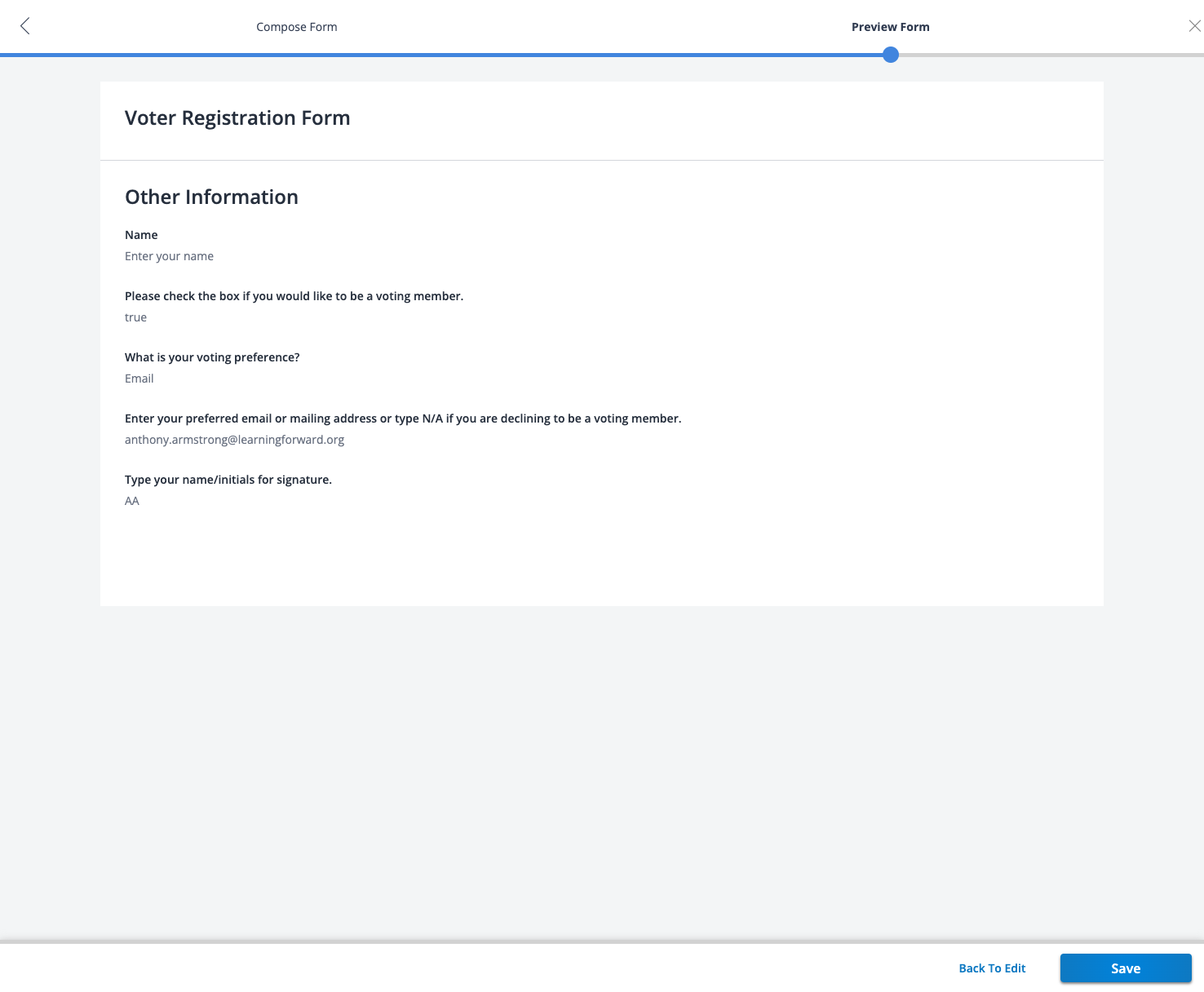Click the Voter Registration Form title
The height and width of the screenshot is (992, 1204).
(x=237, y=118)
